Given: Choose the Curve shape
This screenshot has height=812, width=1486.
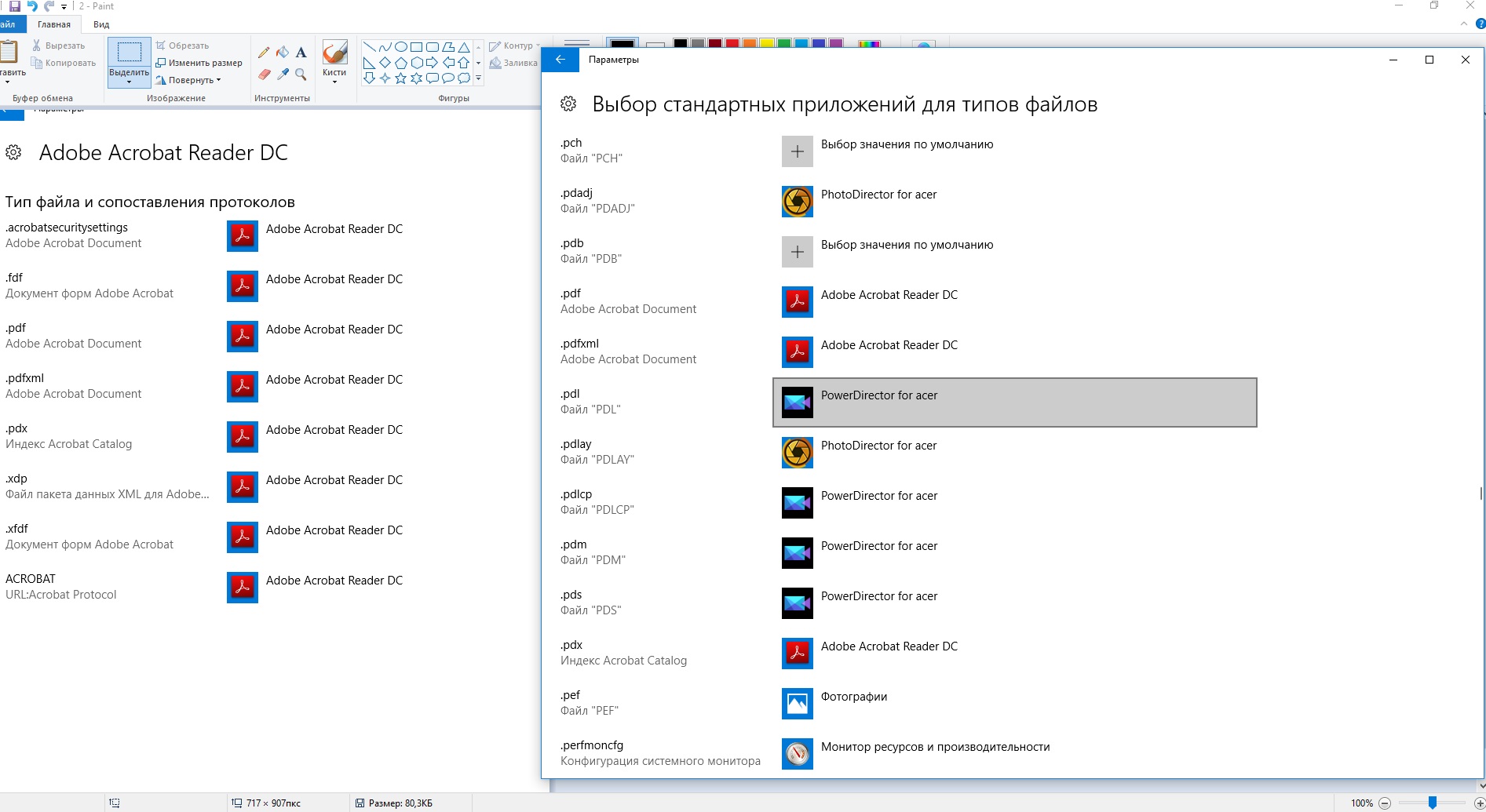Looking at the screenshot, I should click(x=385, y=47).
